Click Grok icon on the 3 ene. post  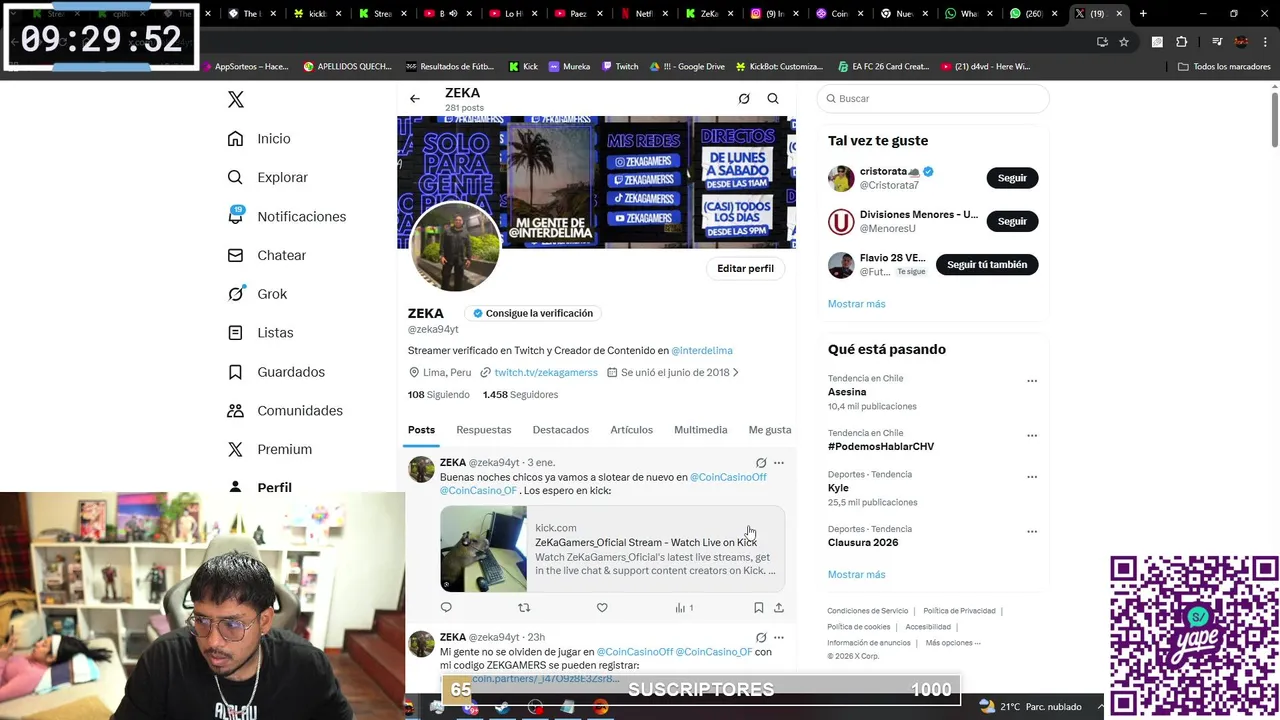(x=761, y=463)
